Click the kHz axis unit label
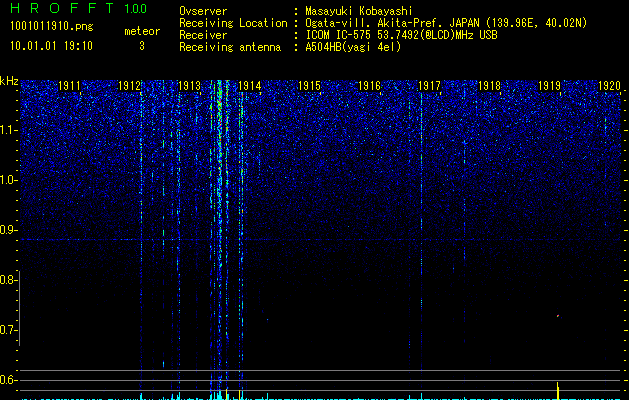This screenshot has height=400, width=629. pos(9,81)
